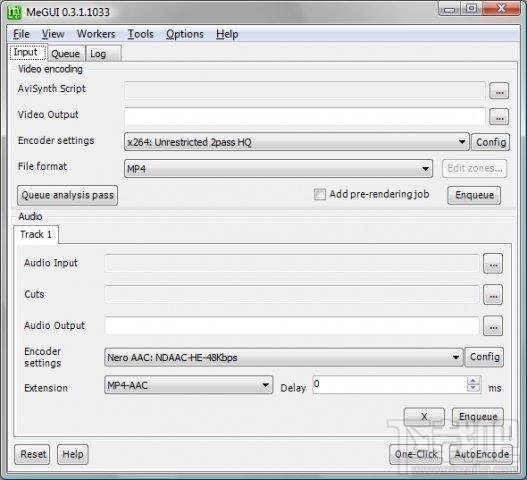This screenshot has width=527, height=480.
Task: Click the Audio Input text field
Action: pyautogui.click(x=292, y=263)
